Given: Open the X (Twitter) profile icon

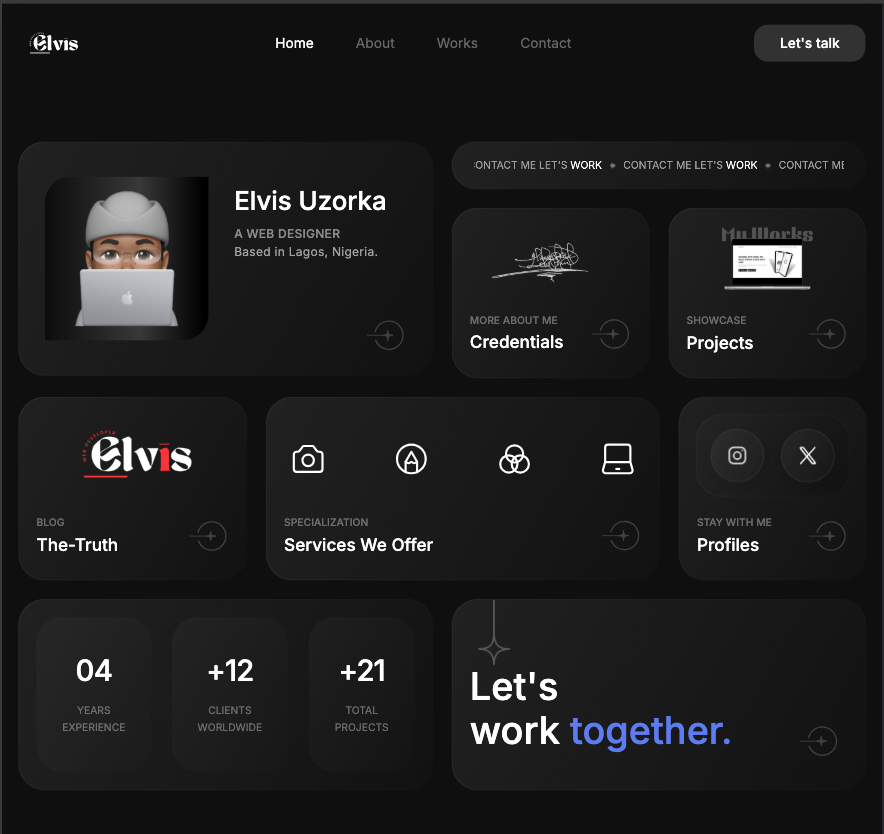Looking at the screenshot, I should coord(807,455).
